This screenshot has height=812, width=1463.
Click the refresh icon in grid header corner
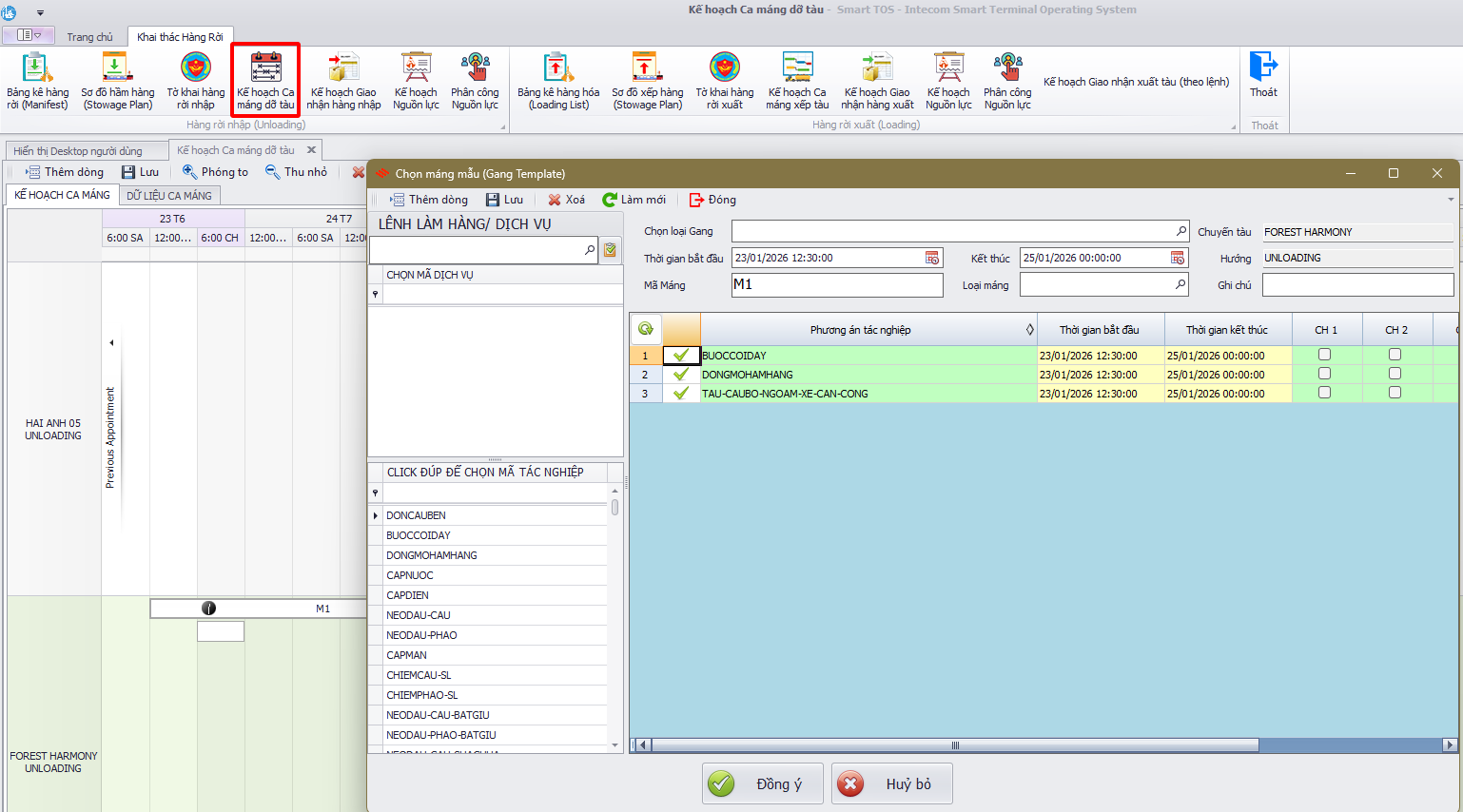(x=646, y=329)
